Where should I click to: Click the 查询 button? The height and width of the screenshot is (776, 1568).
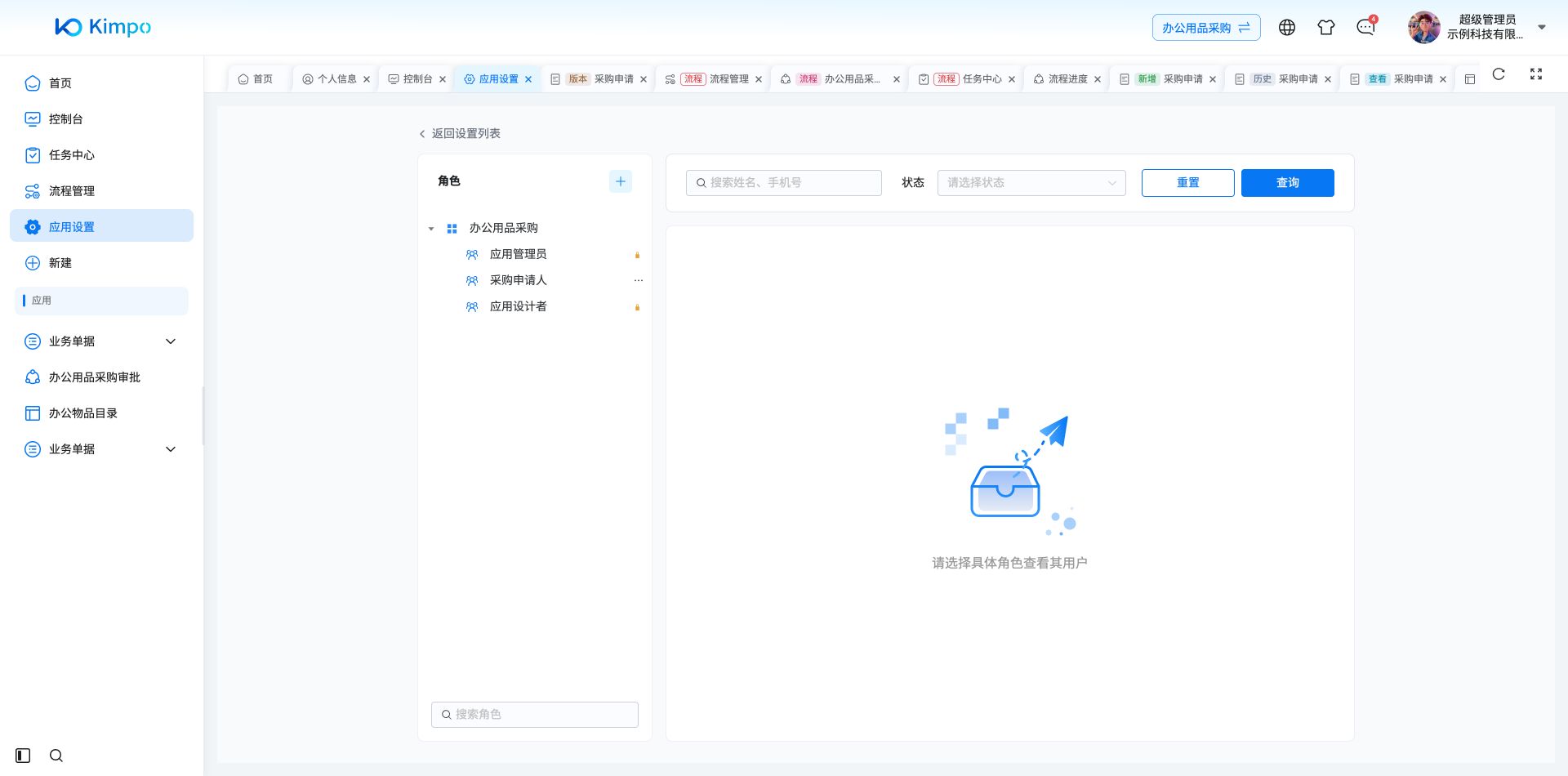click(x=1288, y=183)
